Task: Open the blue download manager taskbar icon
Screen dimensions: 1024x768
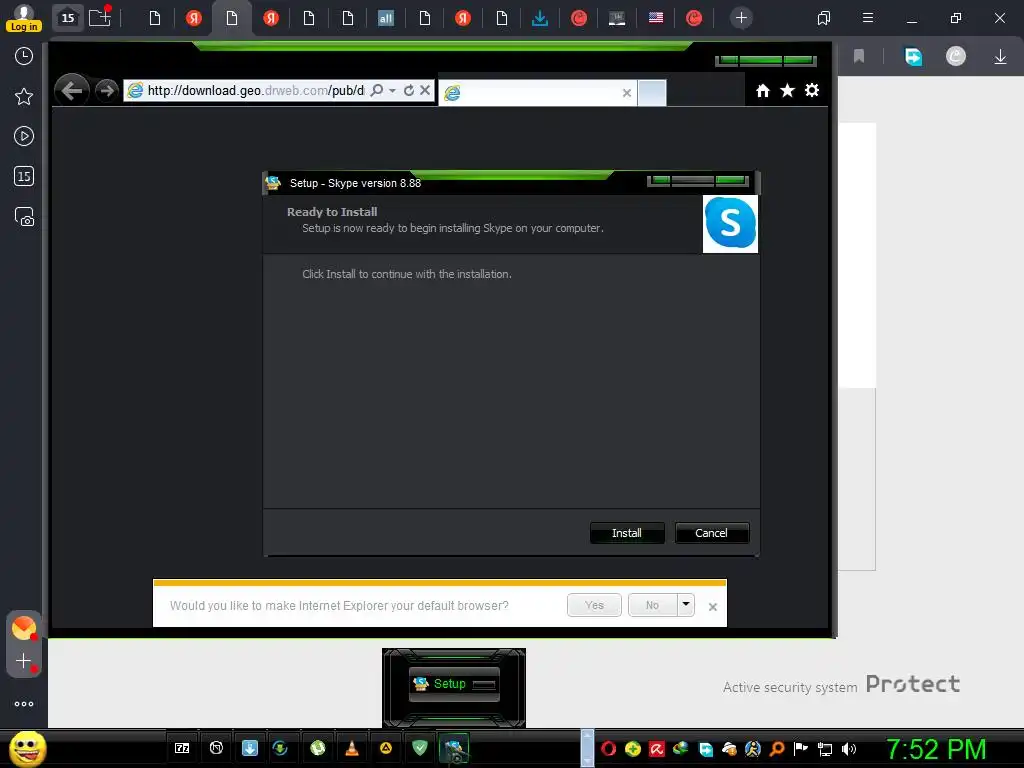Action: coord(250,748)
